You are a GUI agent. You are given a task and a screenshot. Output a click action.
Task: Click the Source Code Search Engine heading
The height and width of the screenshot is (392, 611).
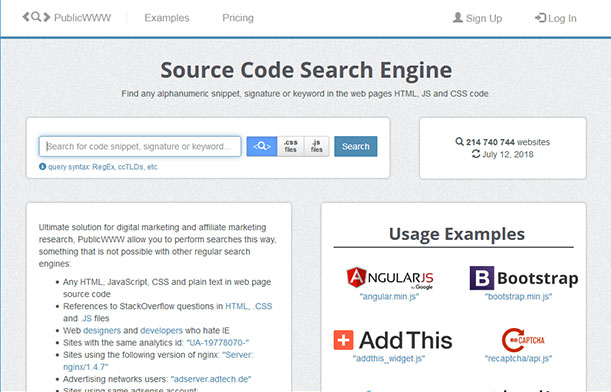306,70
